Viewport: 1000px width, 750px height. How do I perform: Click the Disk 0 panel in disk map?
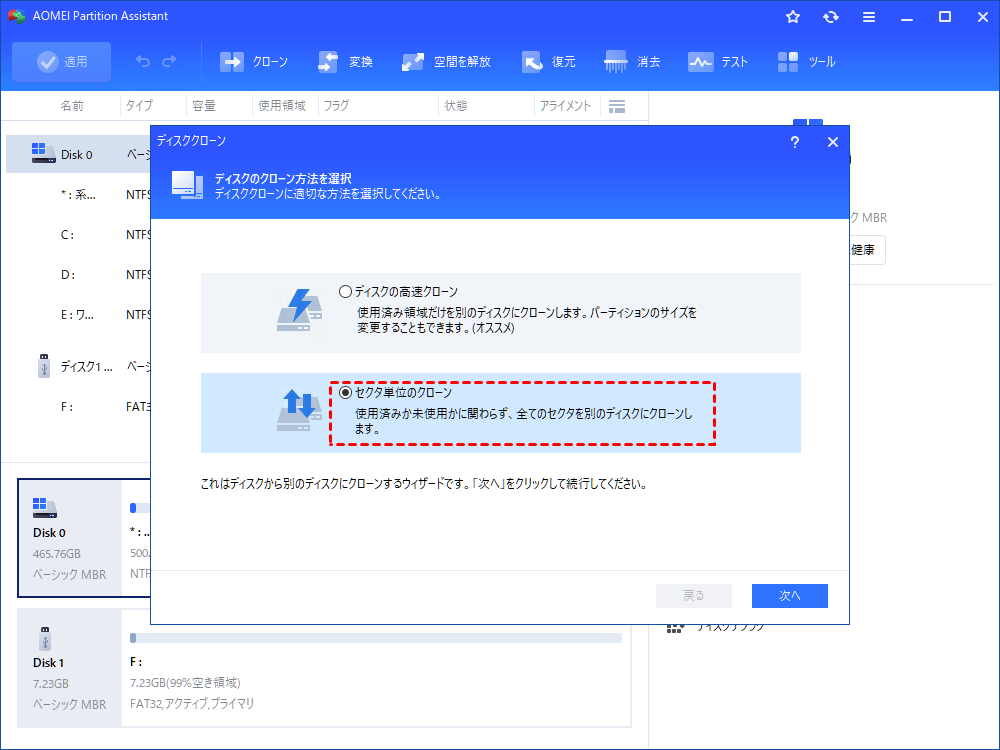coord(70,538)
